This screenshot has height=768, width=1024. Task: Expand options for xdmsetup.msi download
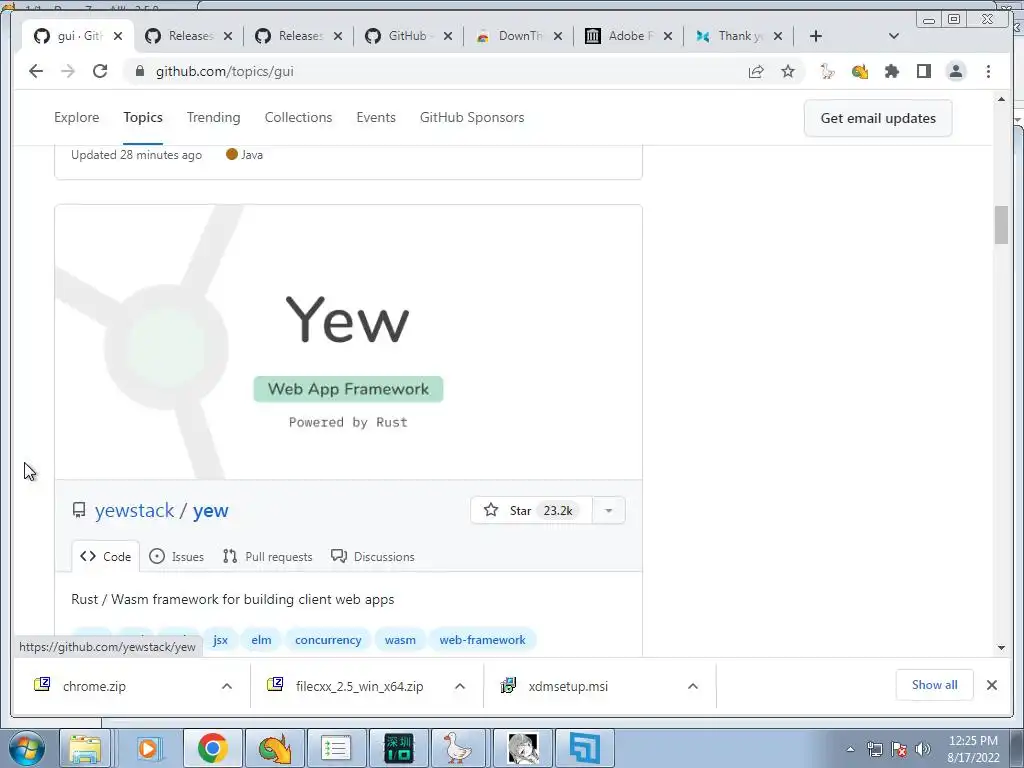pyautogui.click(x=693, y=686)
